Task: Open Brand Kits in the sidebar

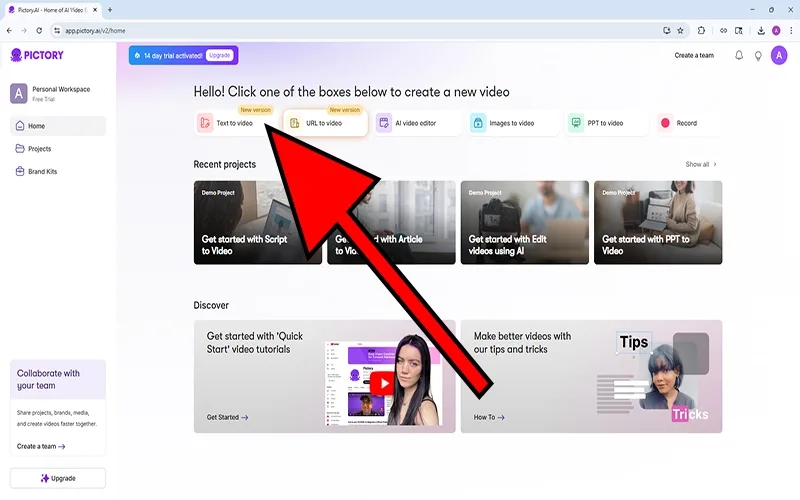Action: tap(42, 172)
